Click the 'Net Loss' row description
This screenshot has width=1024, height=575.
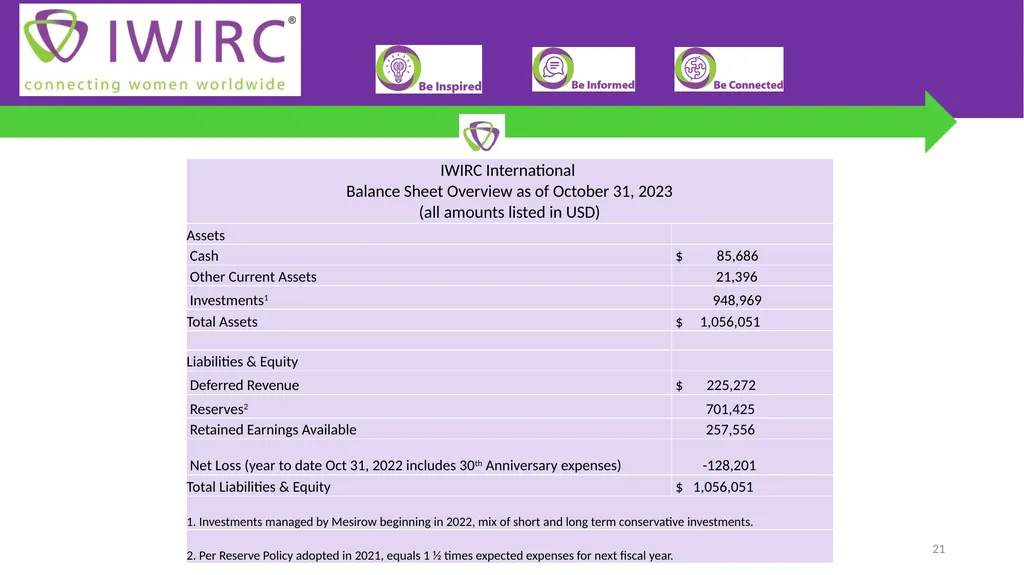(405, 465)
